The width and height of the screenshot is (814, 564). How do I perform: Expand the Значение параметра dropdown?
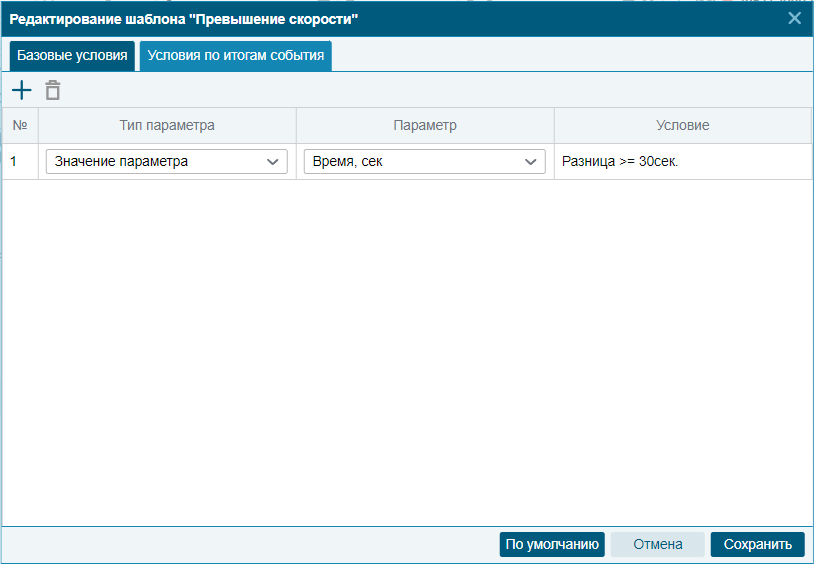(167, 162)
